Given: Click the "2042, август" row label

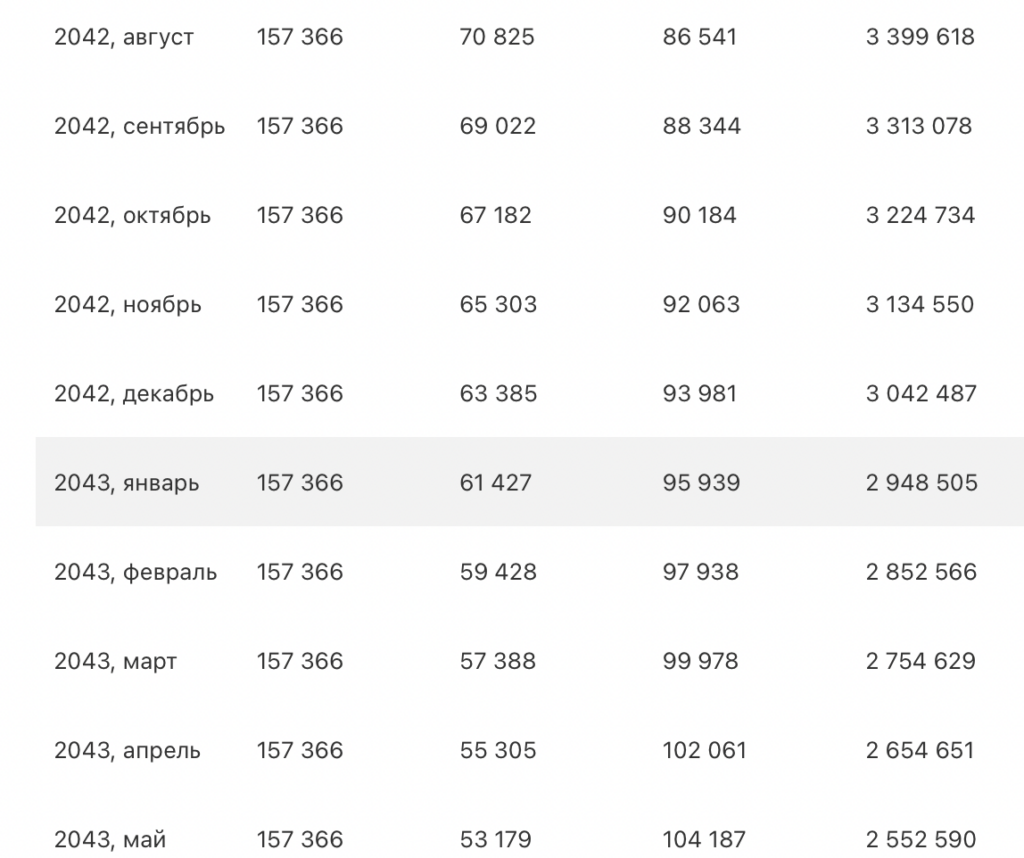Looking at the screenshot, I should (124, 38).
